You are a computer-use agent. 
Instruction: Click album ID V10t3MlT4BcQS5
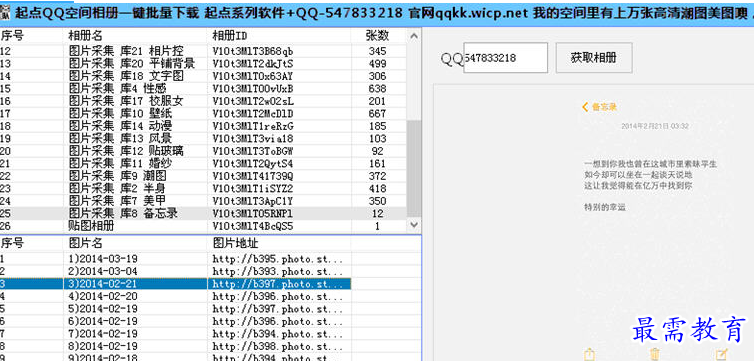coord(253,226)
